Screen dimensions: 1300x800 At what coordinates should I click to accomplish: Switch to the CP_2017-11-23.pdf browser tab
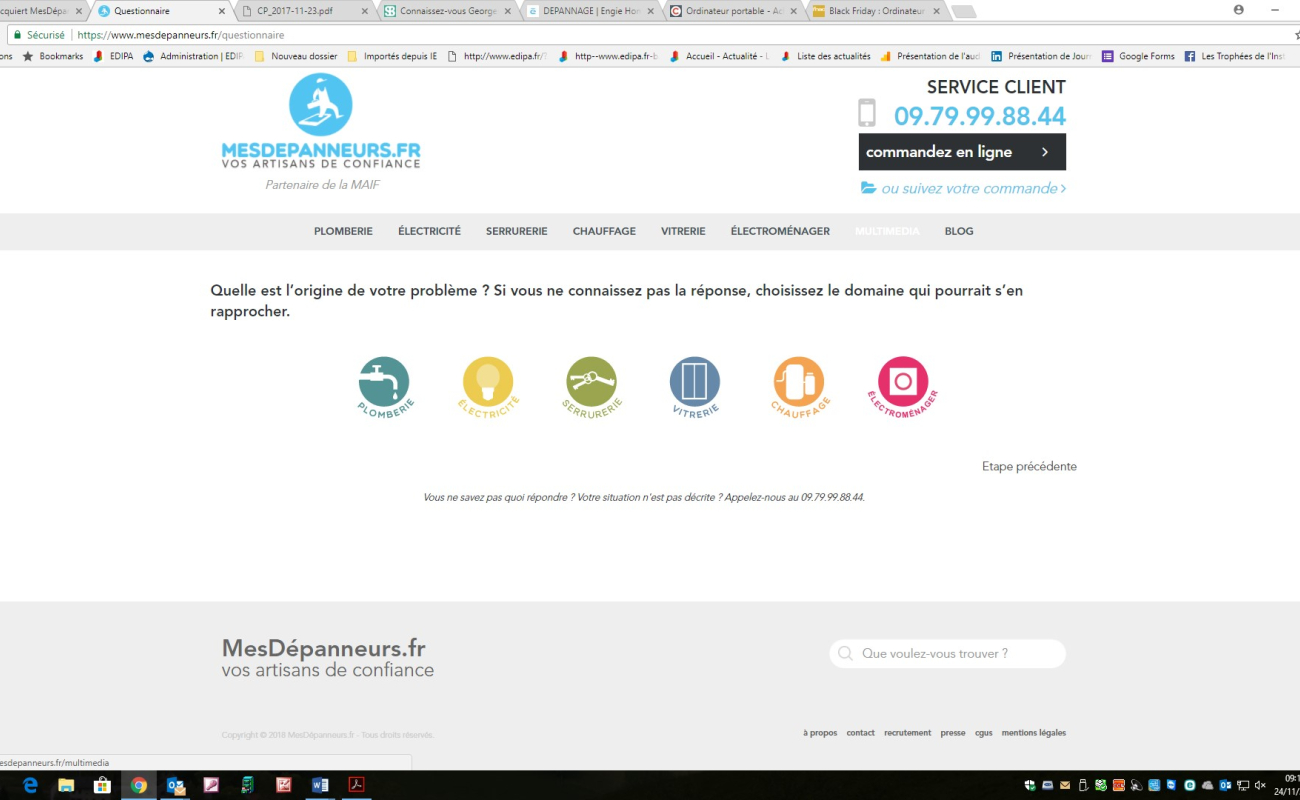point(305,11)
